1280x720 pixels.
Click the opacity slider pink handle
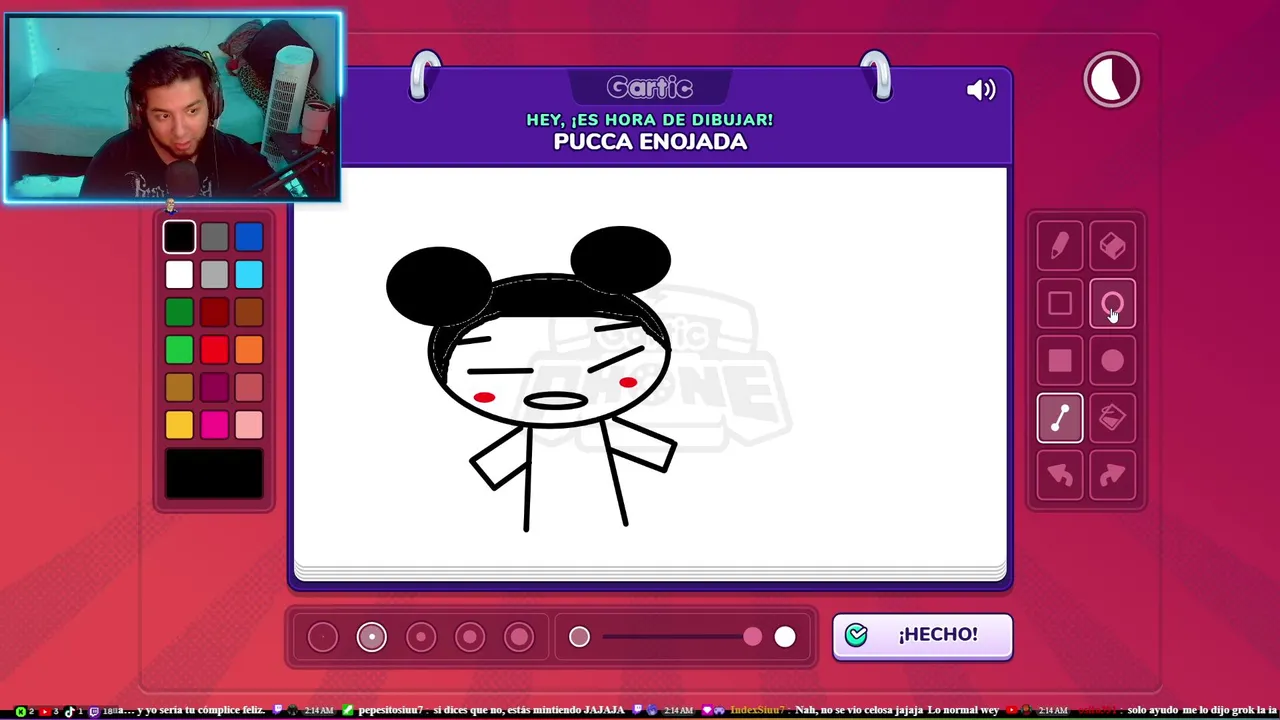(x=752, y=637)
